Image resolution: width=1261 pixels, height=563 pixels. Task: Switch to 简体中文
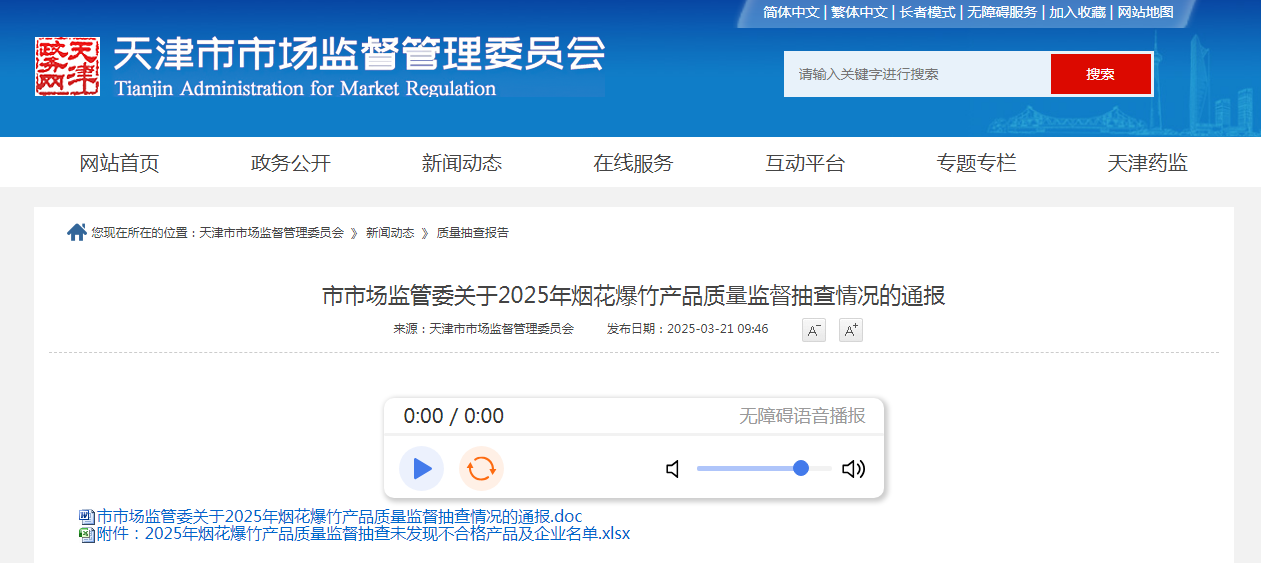coord(791,12)
